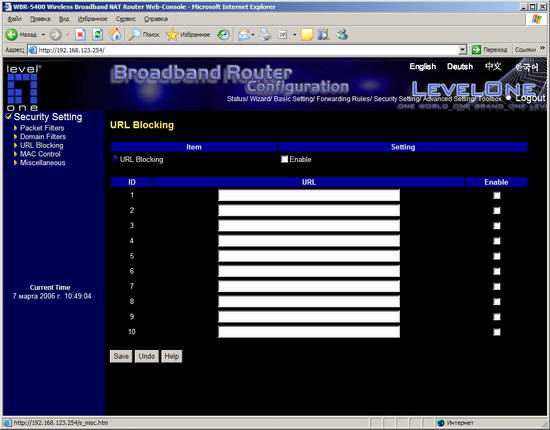This screenshot has width=550, height=430.
Task: Open Favorites star icon in toolbar
Action: coord(172,34)
